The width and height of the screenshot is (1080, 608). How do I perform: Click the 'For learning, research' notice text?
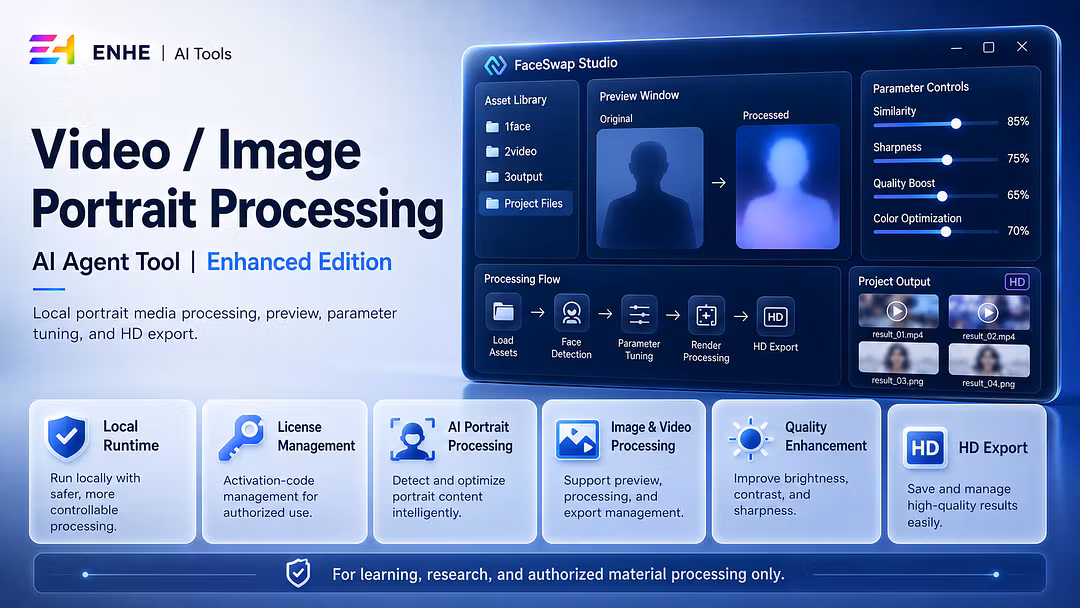tap(558, 574)
